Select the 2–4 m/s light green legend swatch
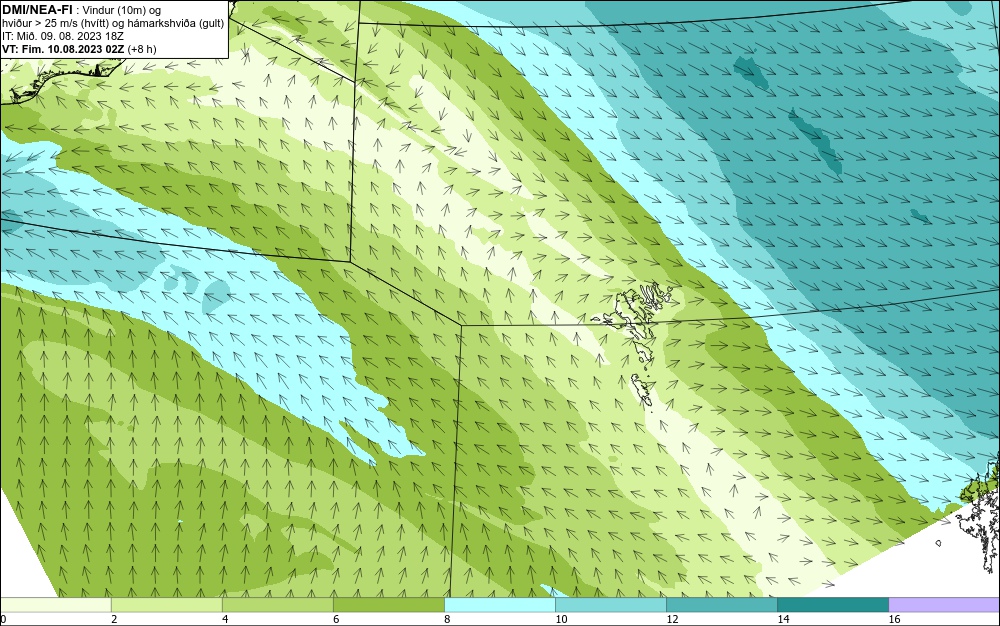This screenshot has height=626, width=1000. pos(167,604)
